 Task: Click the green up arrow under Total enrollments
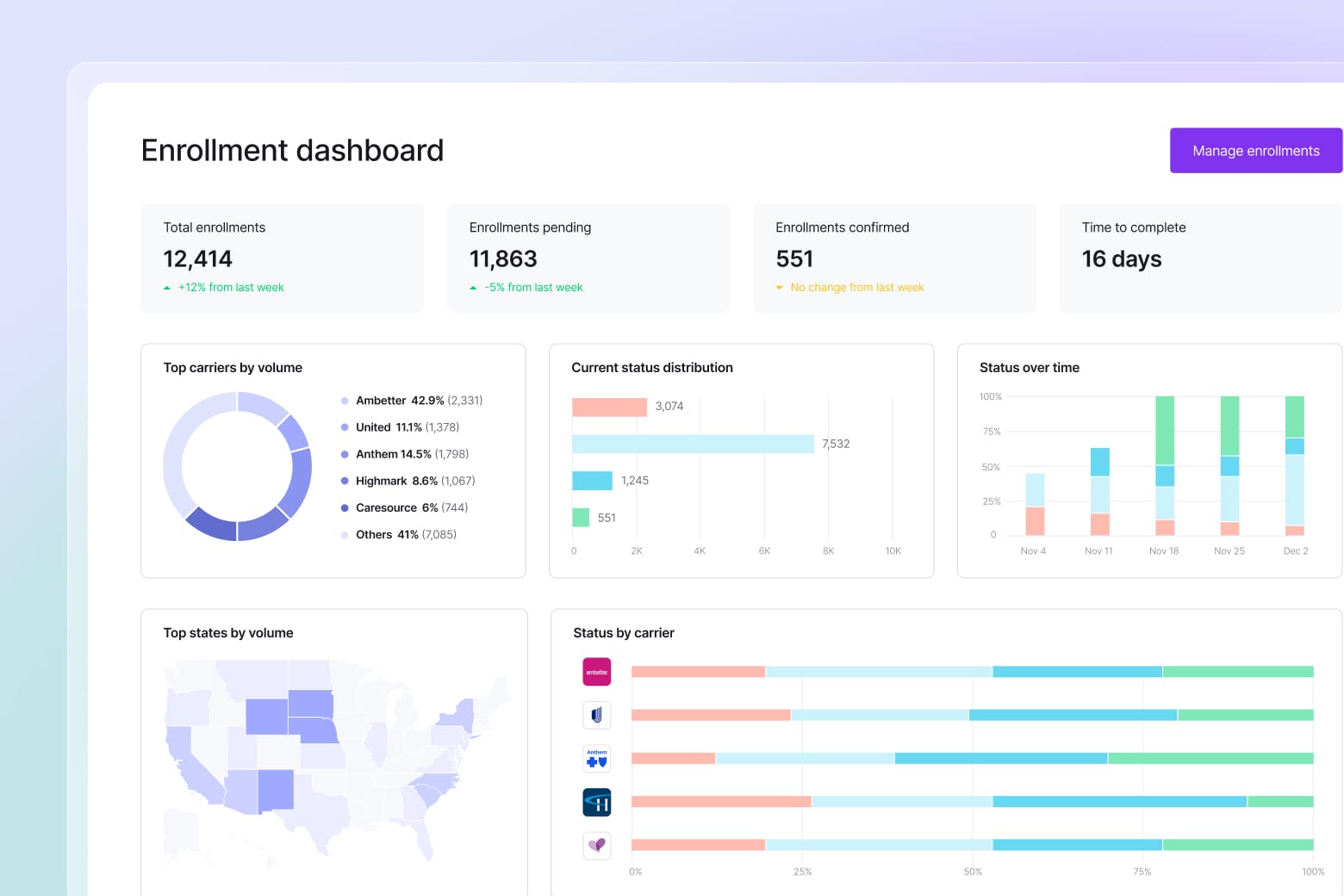point(167,288)
